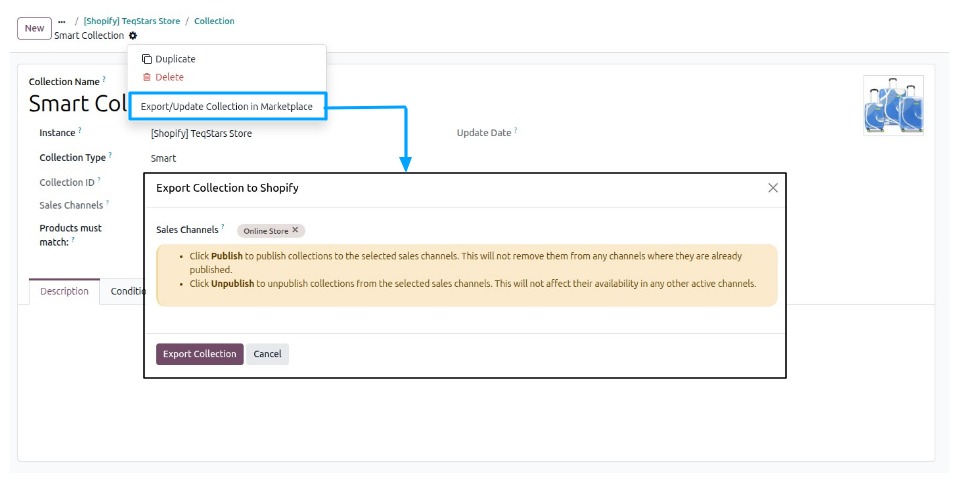Show help tooltip for Collection ID
Screen dimensions: 958x483
point(99,180)
